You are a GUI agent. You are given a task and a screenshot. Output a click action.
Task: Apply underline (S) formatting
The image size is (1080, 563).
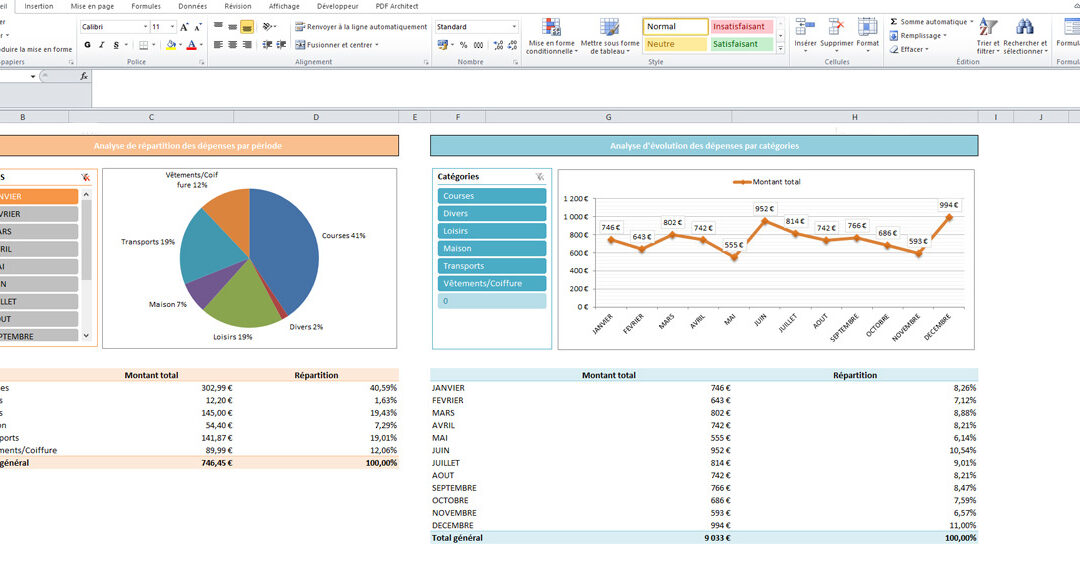(116, 45)
